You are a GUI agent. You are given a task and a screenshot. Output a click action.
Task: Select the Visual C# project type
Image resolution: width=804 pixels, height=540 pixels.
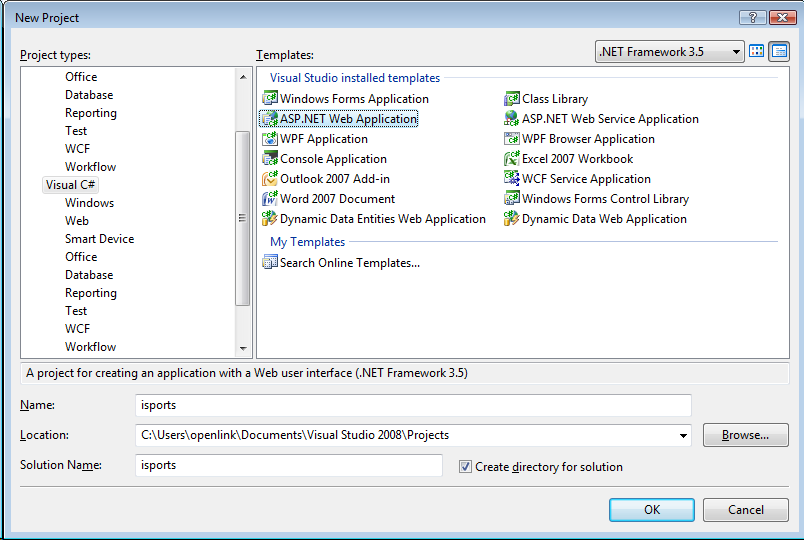coord(70,185)
